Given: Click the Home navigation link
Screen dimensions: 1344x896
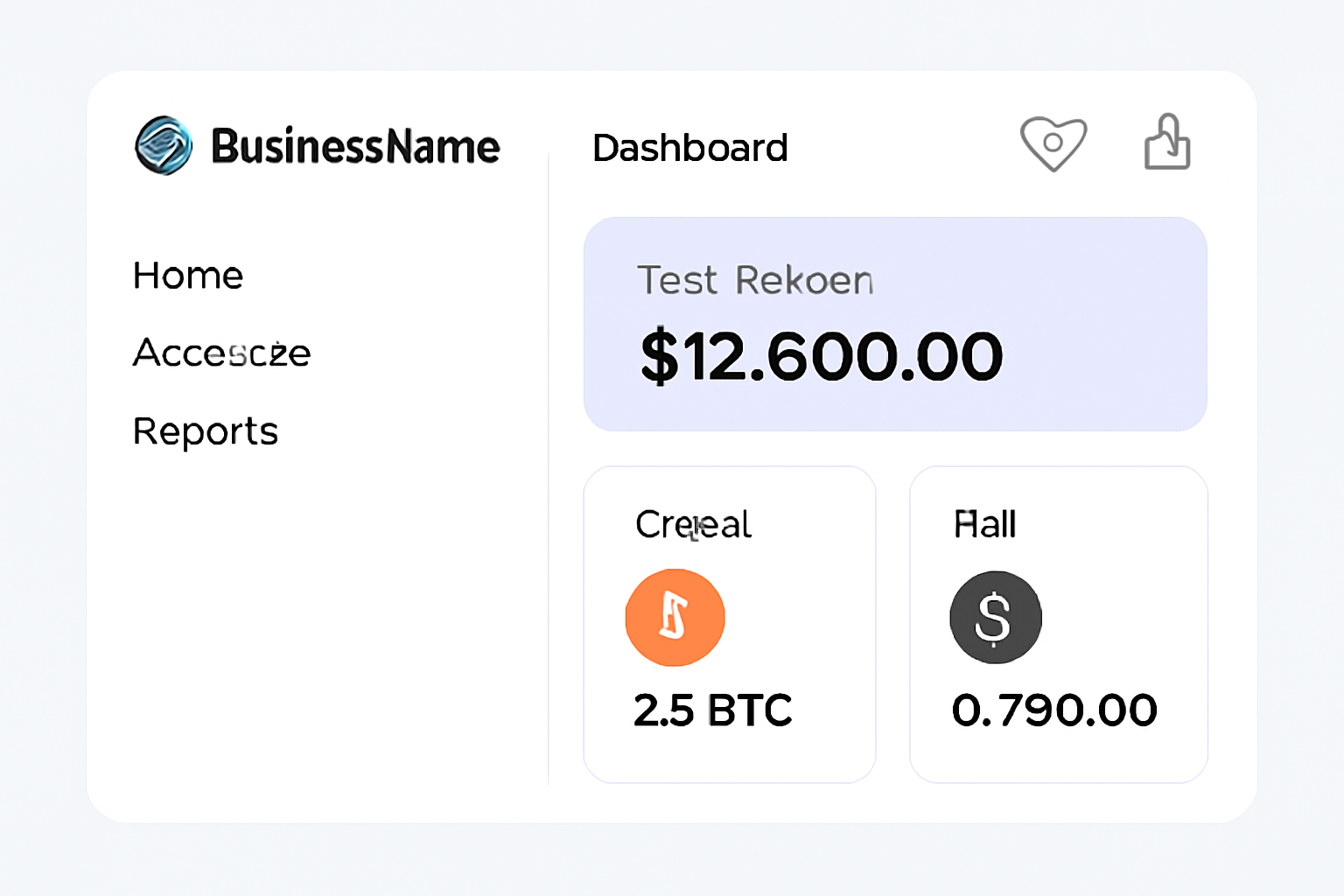Looking at the screenshot, I should pos(187,275).
